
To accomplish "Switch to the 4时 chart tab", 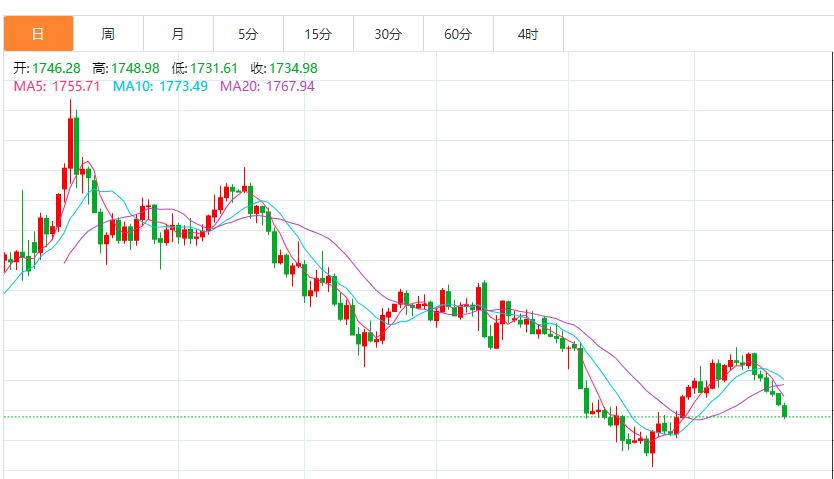I will 528,34.
